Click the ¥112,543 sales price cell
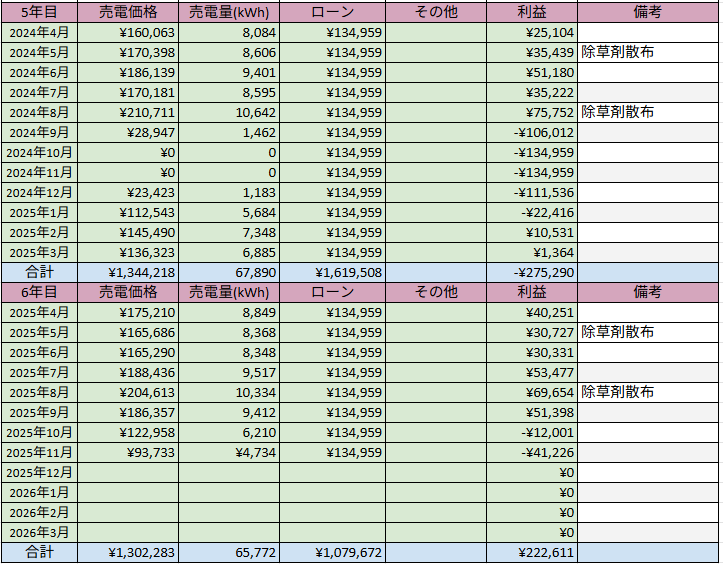Screen dimensions: 723x564 click(x=128, y=212)
